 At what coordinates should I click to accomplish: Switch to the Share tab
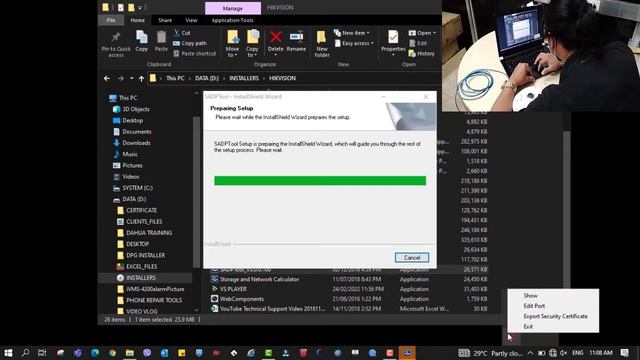(x=165, y=20)
